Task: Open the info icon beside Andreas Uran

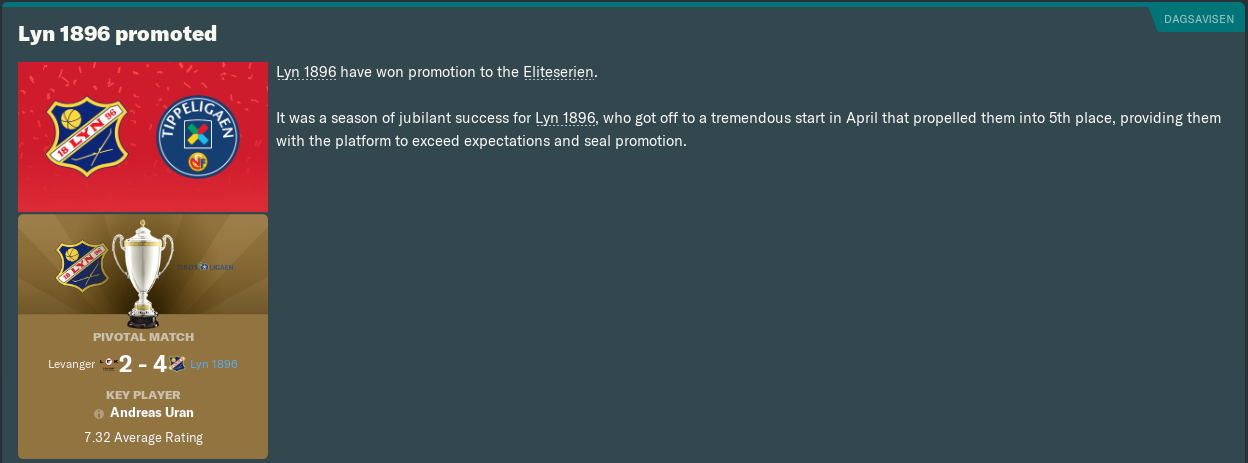Action: (x=99, y=413)
